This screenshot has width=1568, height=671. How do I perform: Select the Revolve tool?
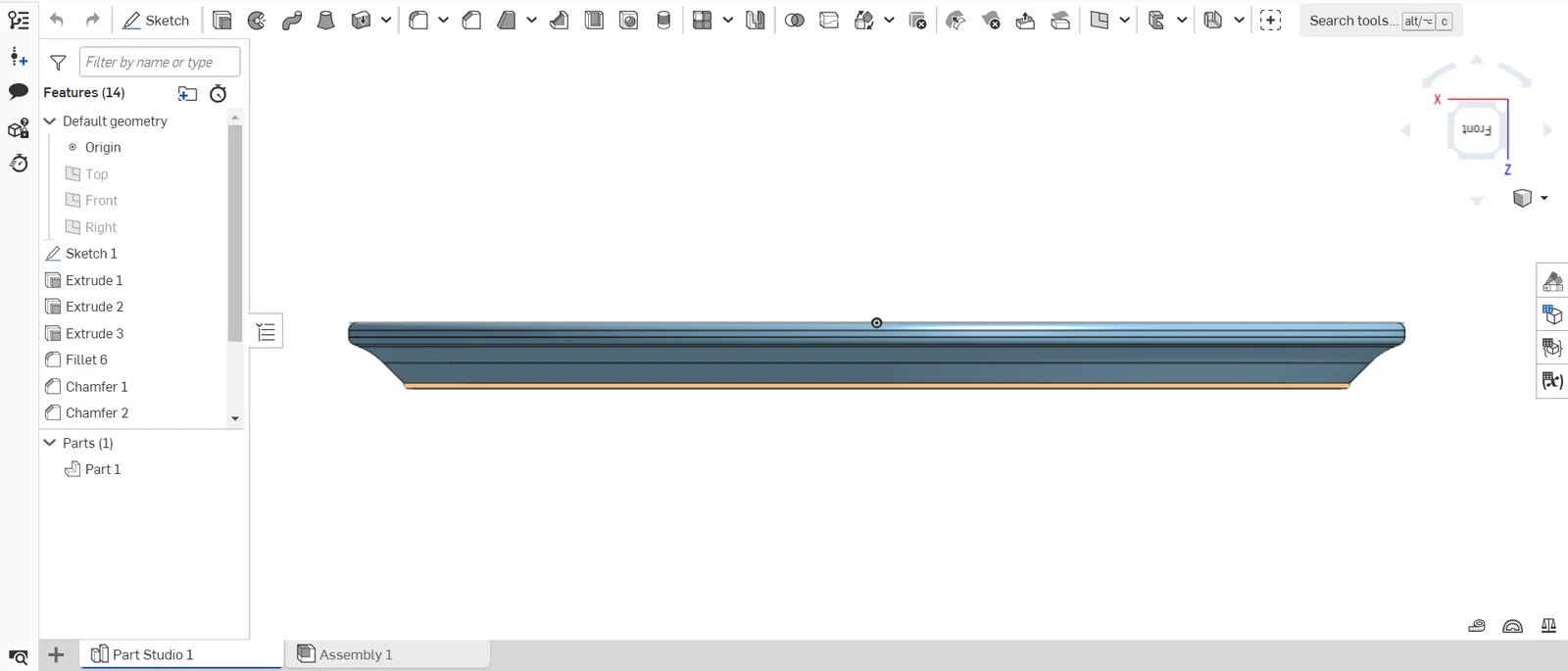click(257, 21)
